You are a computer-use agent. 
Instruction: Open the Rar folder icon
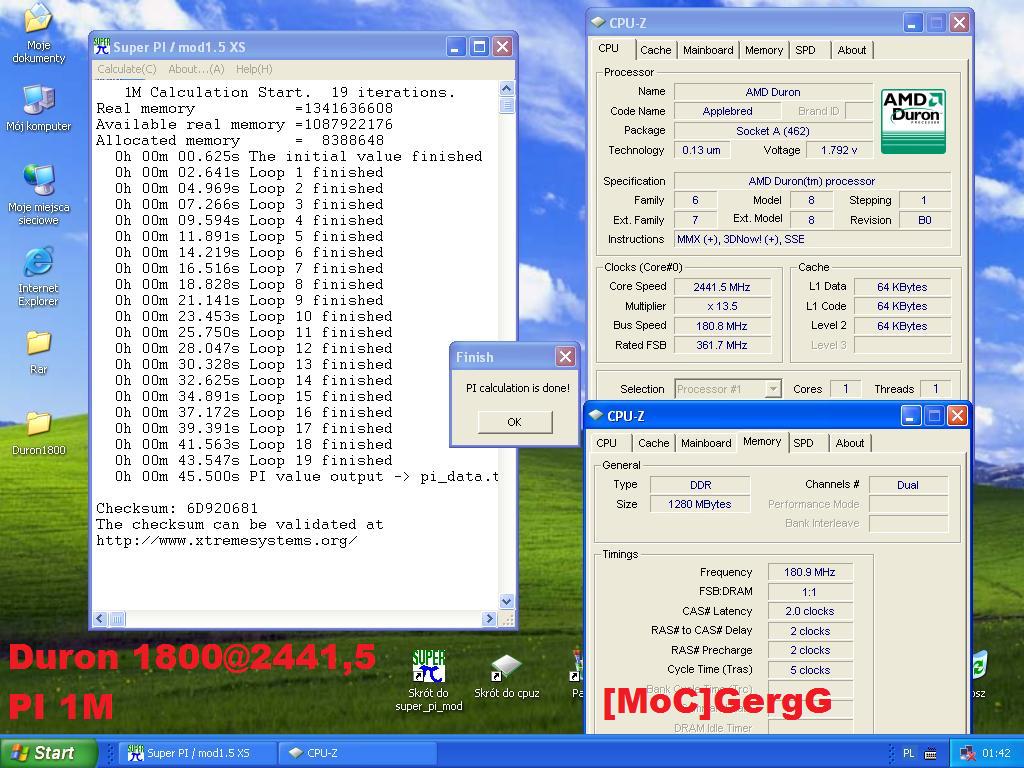click(x=39, y=352)
